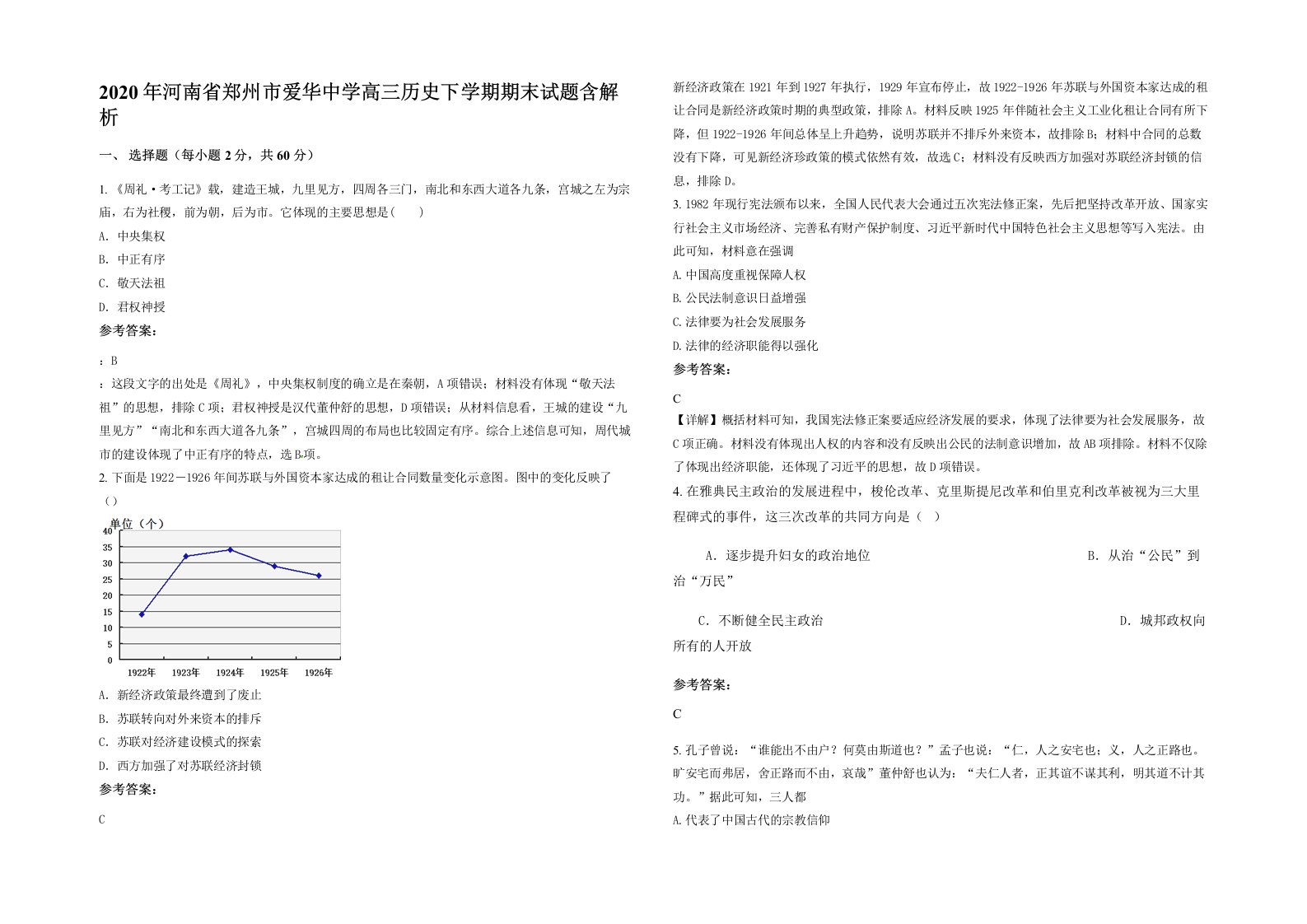Choose option 'D. 君权神授' in question 1
This screenshot has width=1307, height=924.
pos(132,307)
